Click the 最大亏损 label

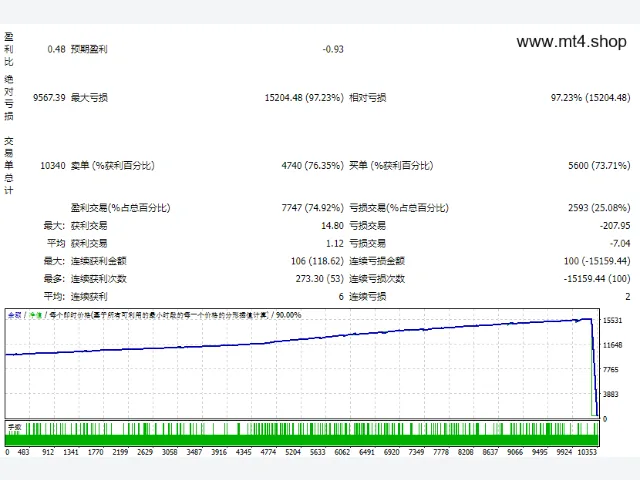click(x=89, y=98)
